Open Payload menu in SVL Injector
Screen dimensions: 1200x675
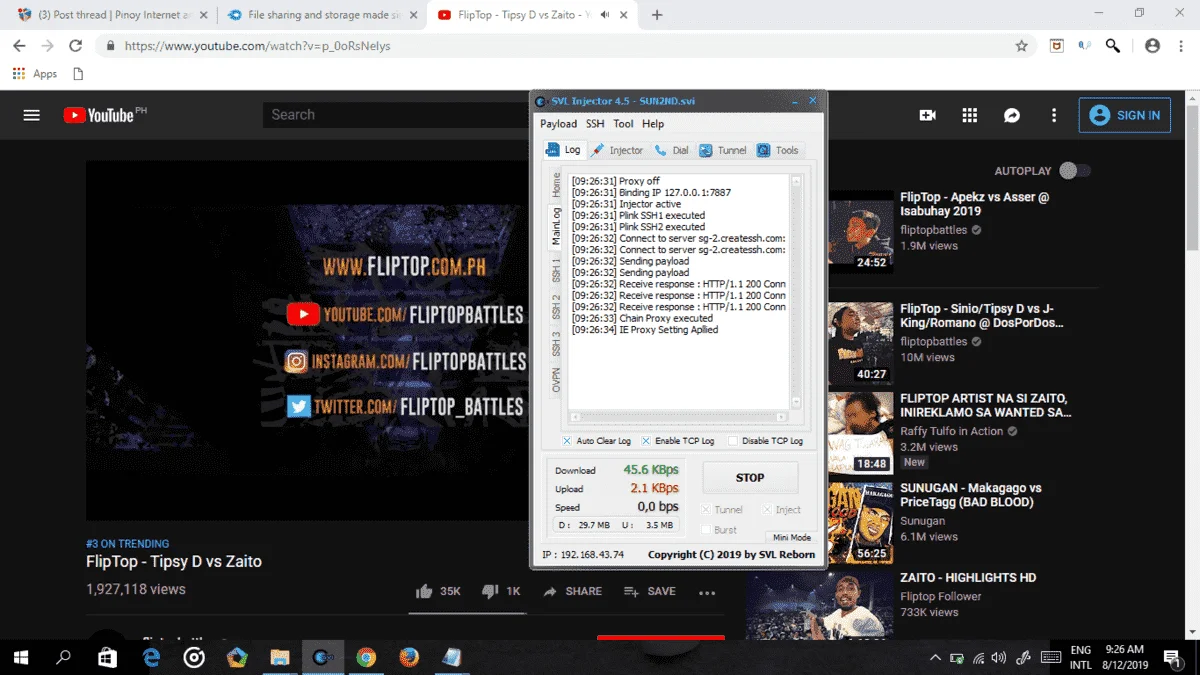[x=558, y=124]
